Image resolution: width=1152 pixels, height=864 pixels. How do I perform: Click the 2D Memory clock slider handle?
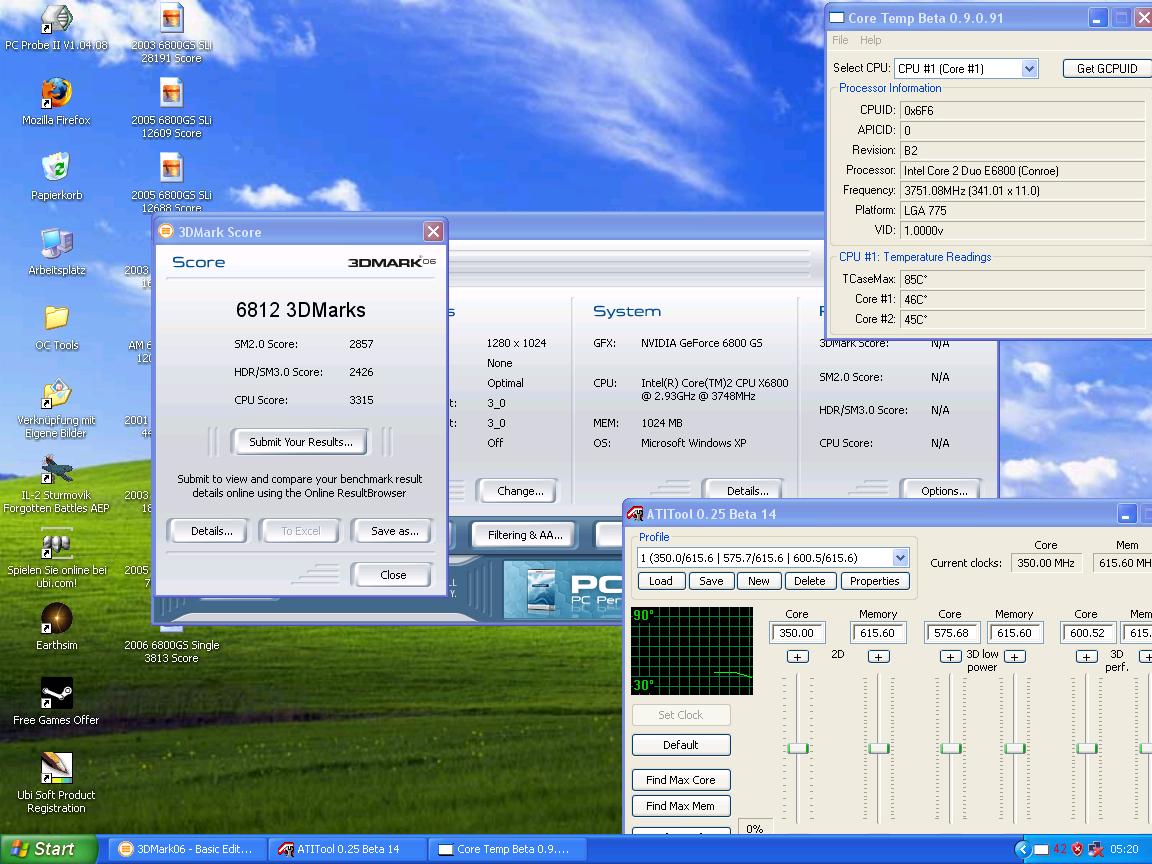tap(879, 748)
